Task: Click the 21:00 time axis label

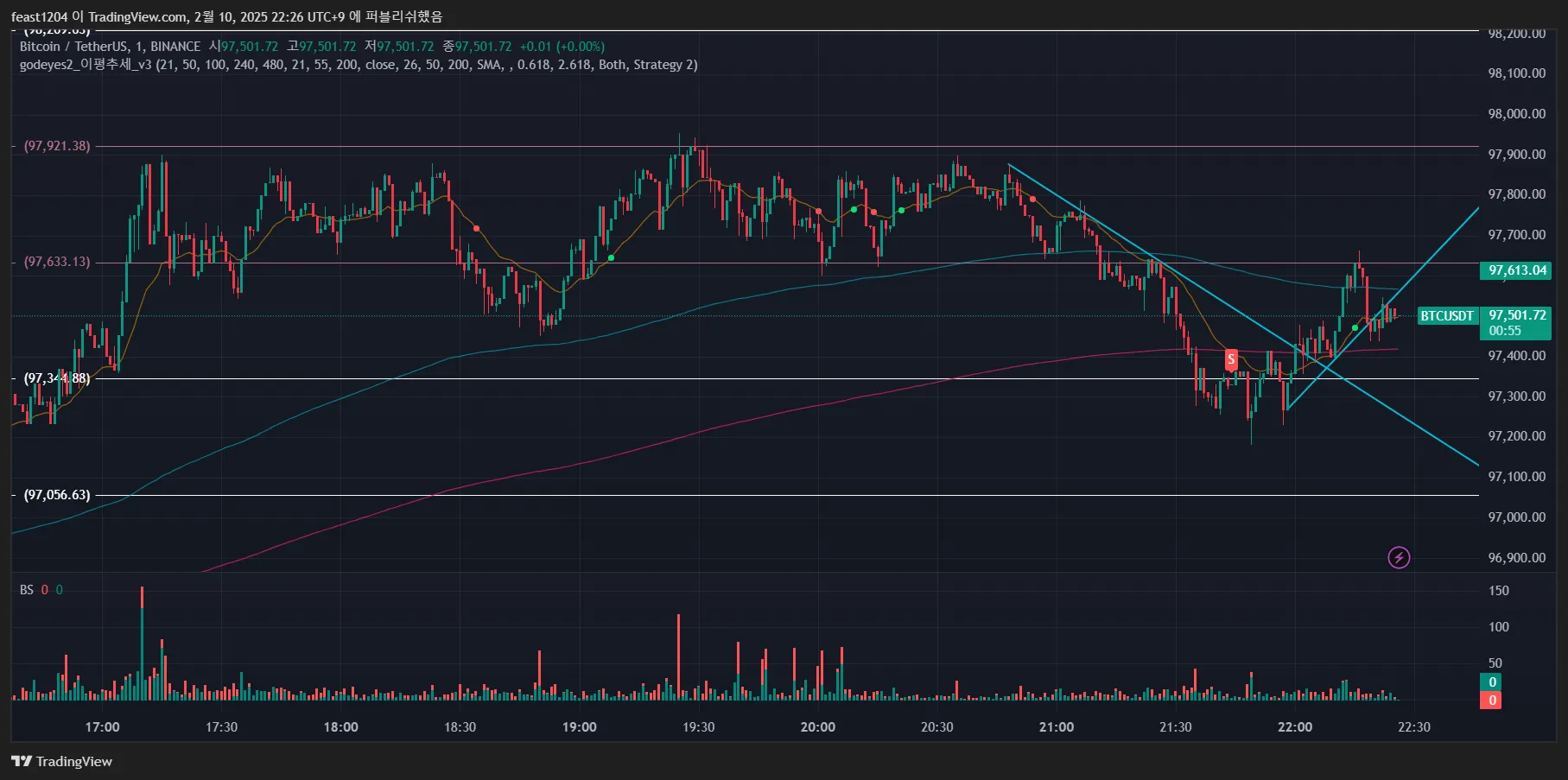Action: point(1056,727)
